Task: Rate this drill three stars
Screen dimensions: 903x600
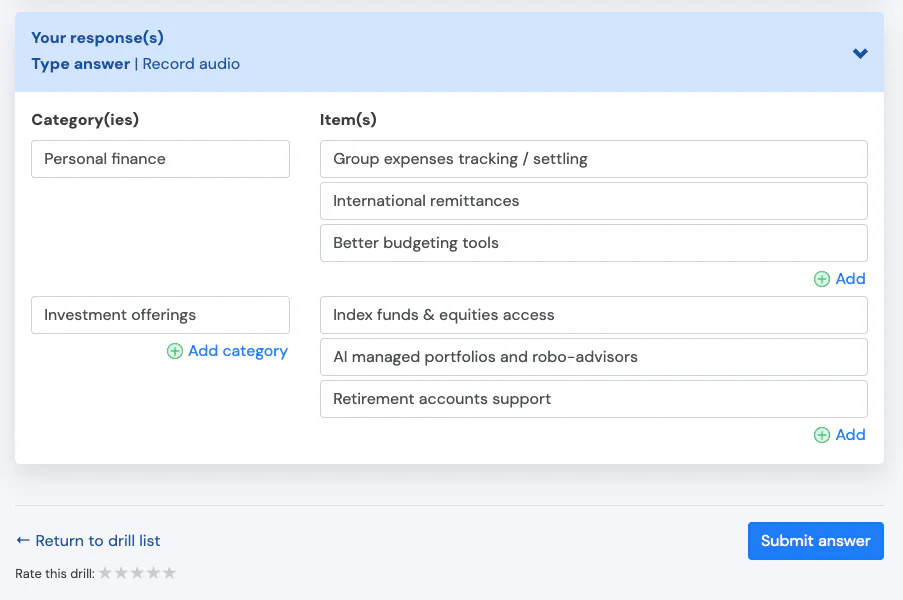Action: 137,573
